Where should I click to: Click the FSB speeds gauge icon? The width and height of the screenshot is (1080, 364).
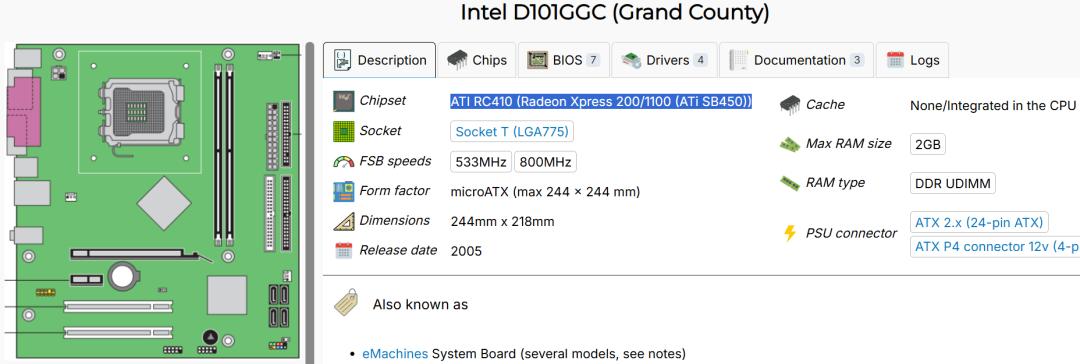click(343, 161)
